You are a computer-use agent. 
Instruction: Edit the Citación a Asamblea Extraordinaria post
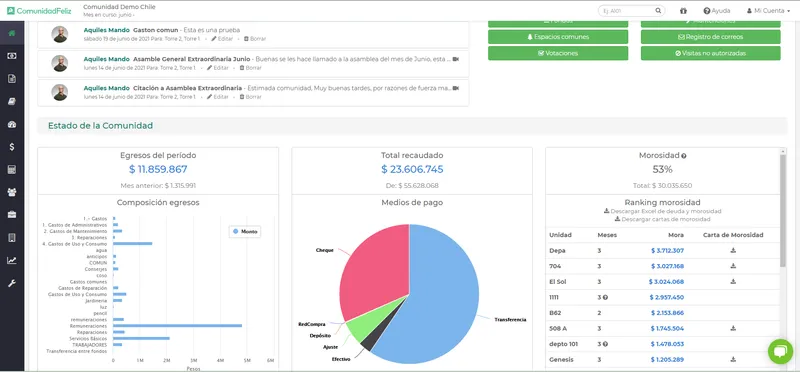pos(218,97)
